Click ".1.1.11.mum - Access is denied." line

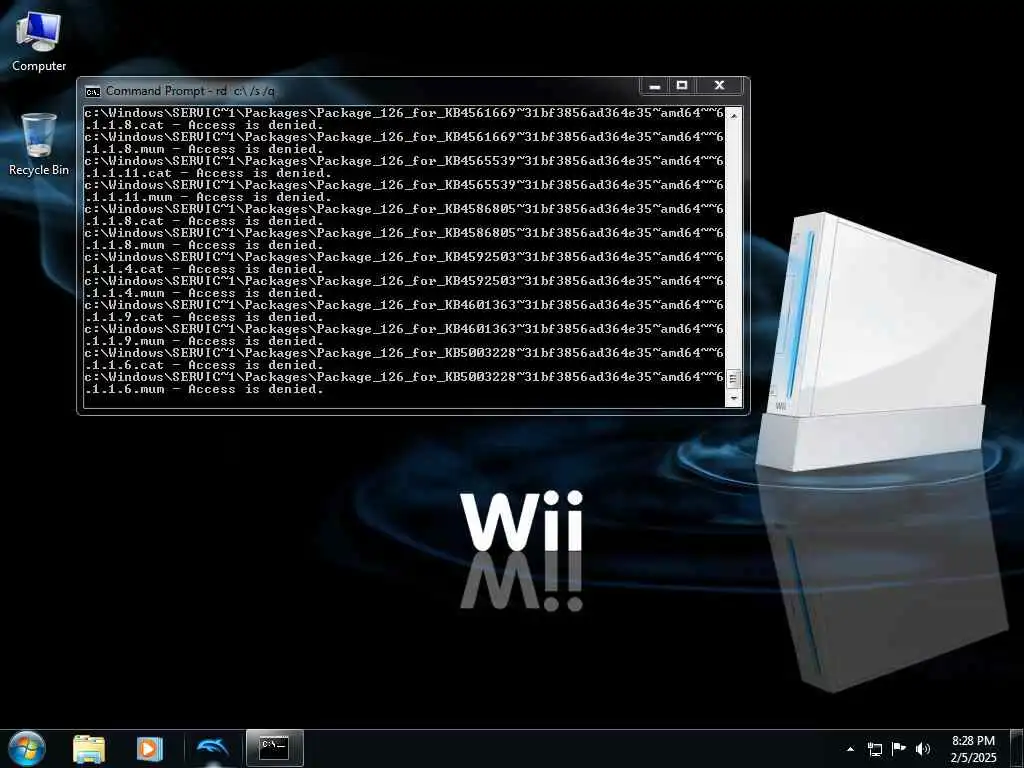(208, 197)
